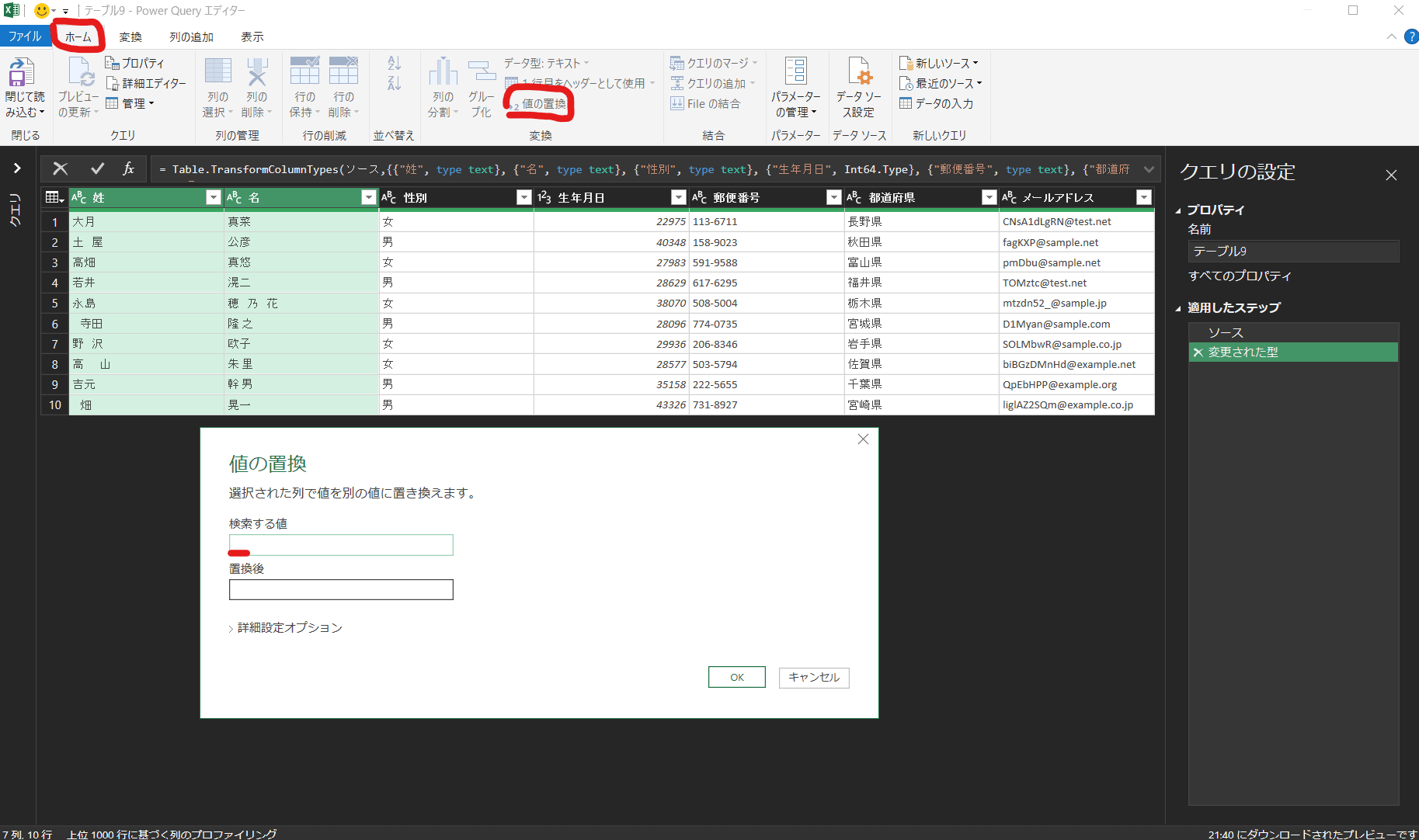Switch to the 変換 ribbon tab

coord(130,37)
